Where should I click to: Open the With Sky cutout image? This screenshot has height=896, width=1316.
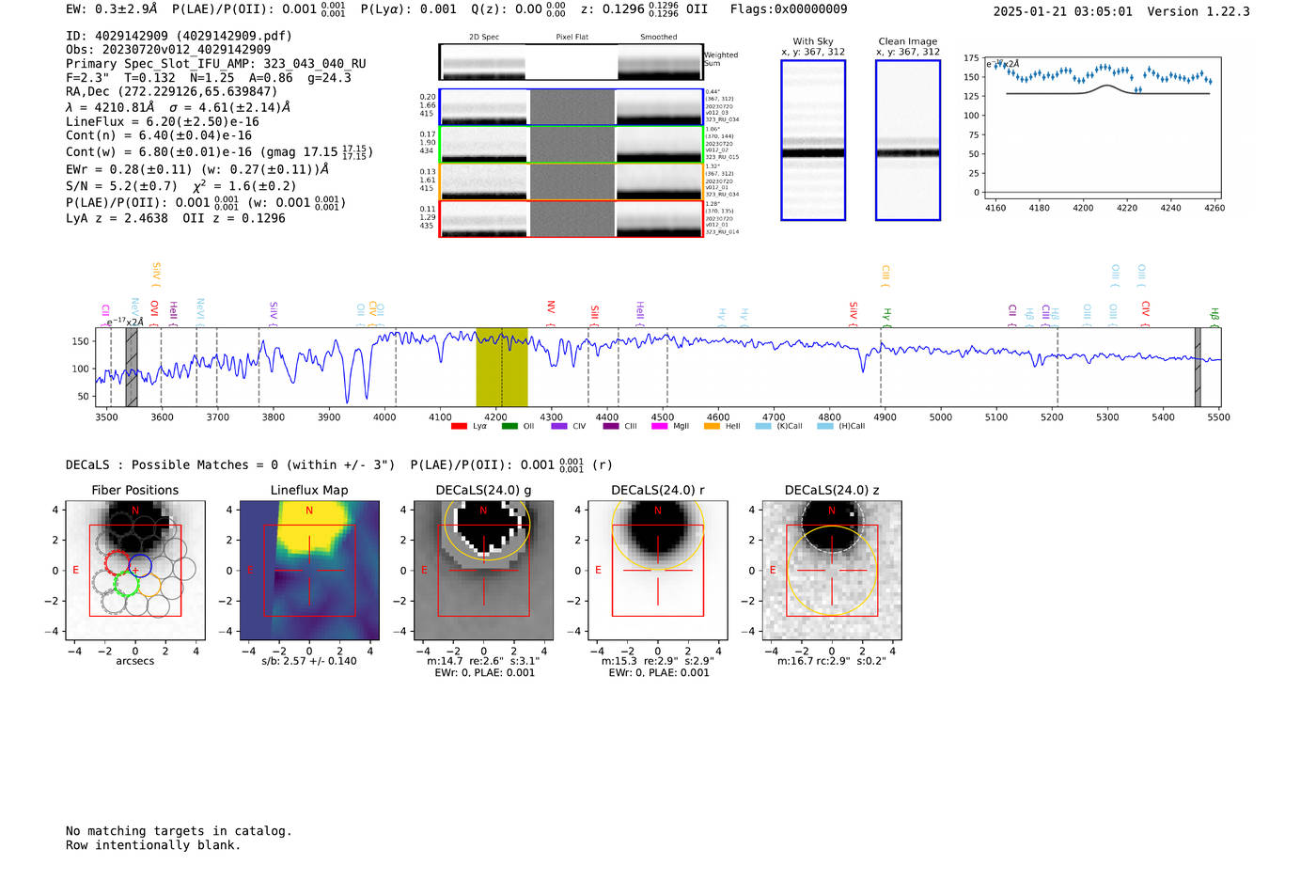click(813, 140)
